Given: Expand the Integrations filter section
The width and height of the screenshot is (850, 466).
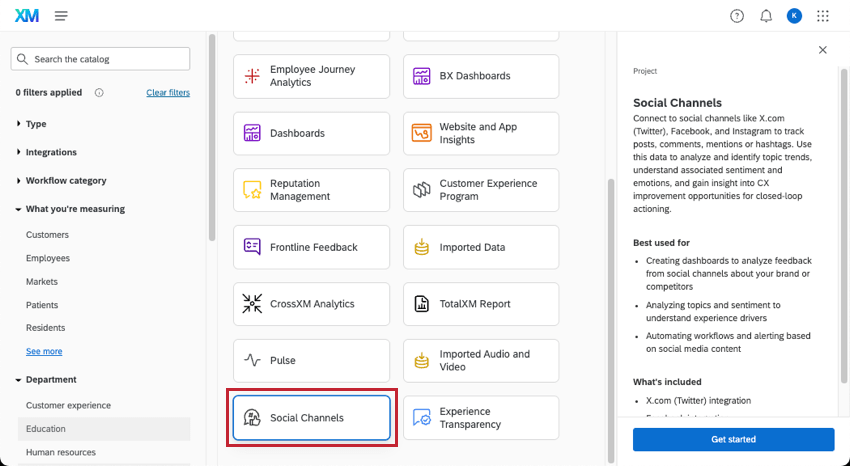Looking at the screenshot, I should pyautogui.click(x=50, y=152).
